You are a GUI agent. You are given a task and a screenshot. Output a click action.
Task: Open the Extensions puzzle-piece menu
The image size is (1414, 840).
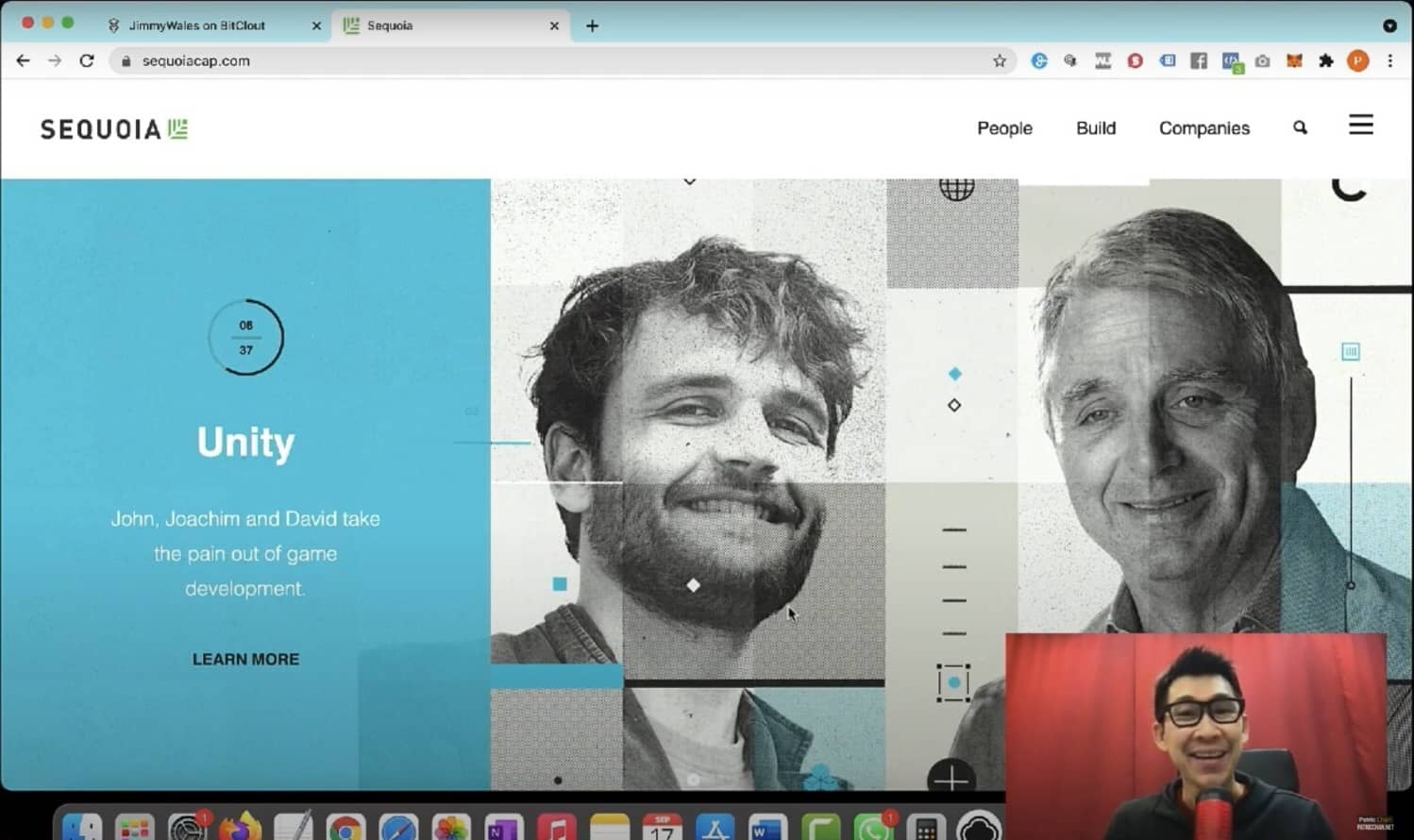1326,60
